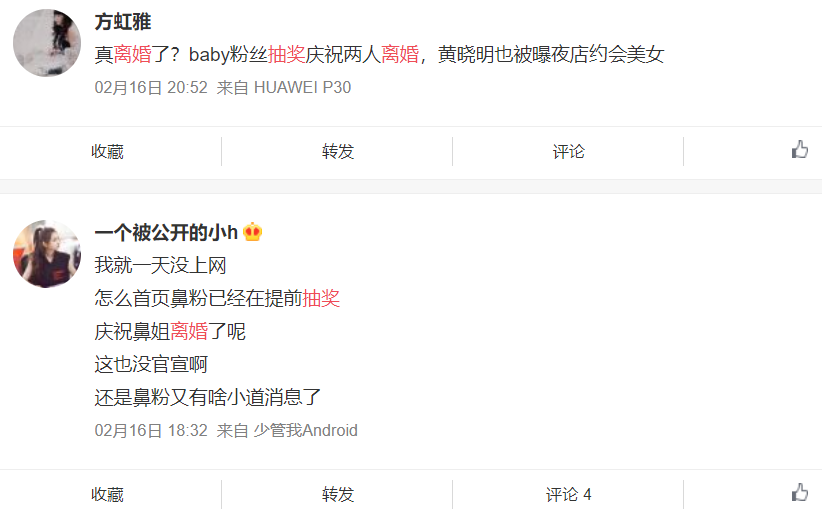Click first red 离婚 keyword in first post
822x511 pixels.
coord(133,55)
